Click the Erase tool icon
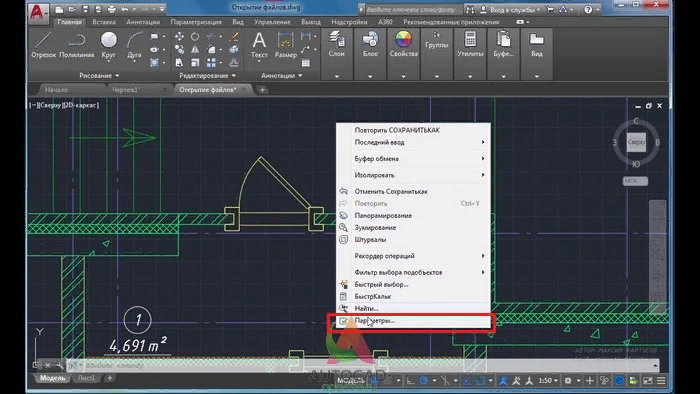 pos(233,37)
